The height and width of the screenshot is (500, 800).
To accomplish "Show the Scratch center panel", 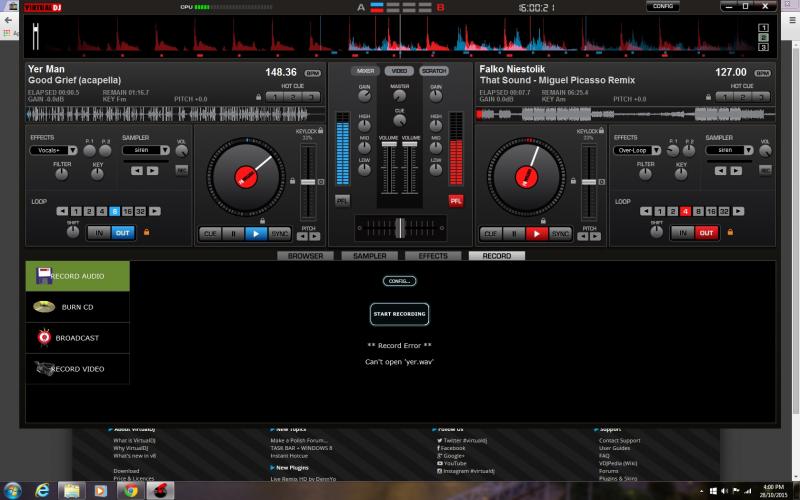I will 434,71.
